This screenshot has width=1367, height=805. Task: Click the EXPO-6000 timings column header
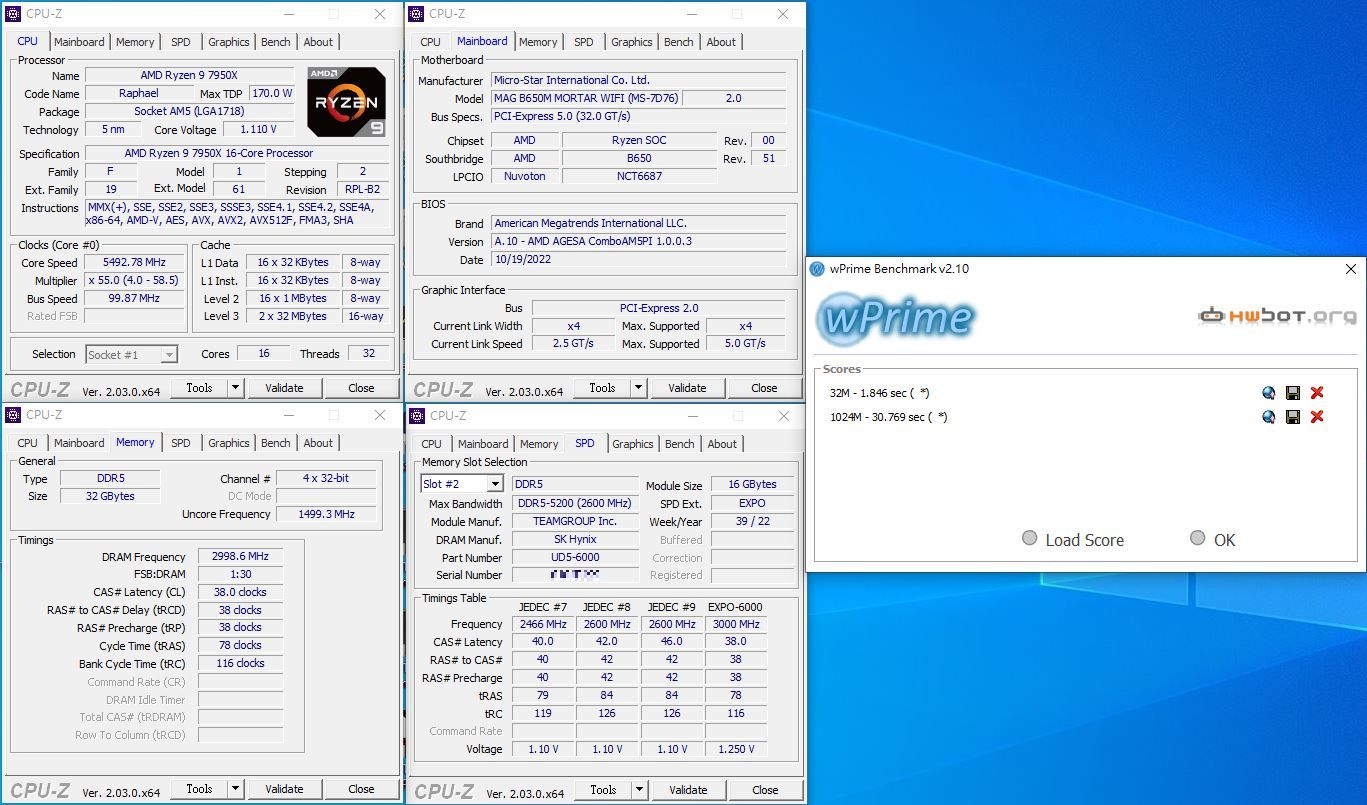pyautogui.click(x=736, y=606)
